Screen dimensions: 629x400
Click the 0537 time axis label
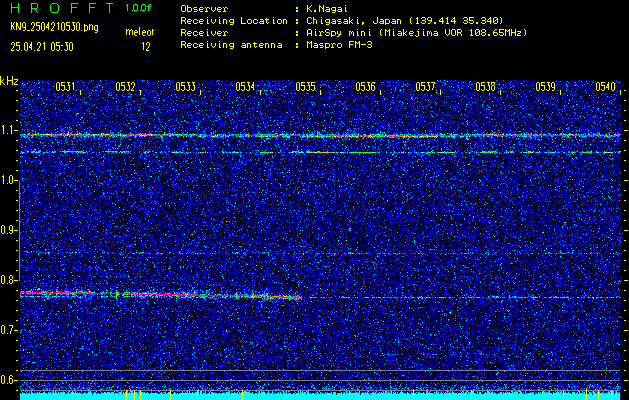click(425, 87)
